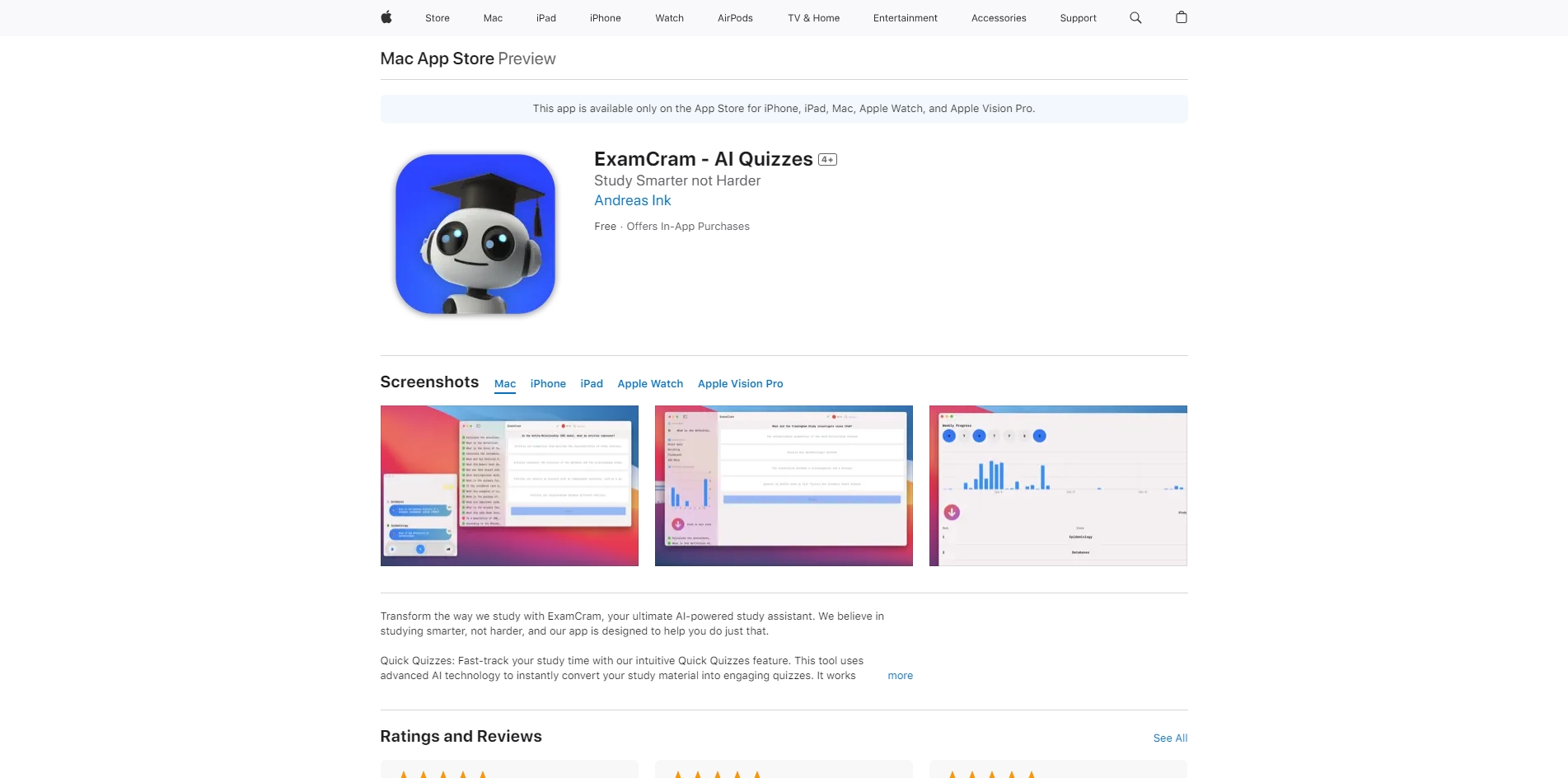The height and width of the screenshot is (778, 1568).
Task: Open the TV & Home menu
Action: [x=814, y=18]
